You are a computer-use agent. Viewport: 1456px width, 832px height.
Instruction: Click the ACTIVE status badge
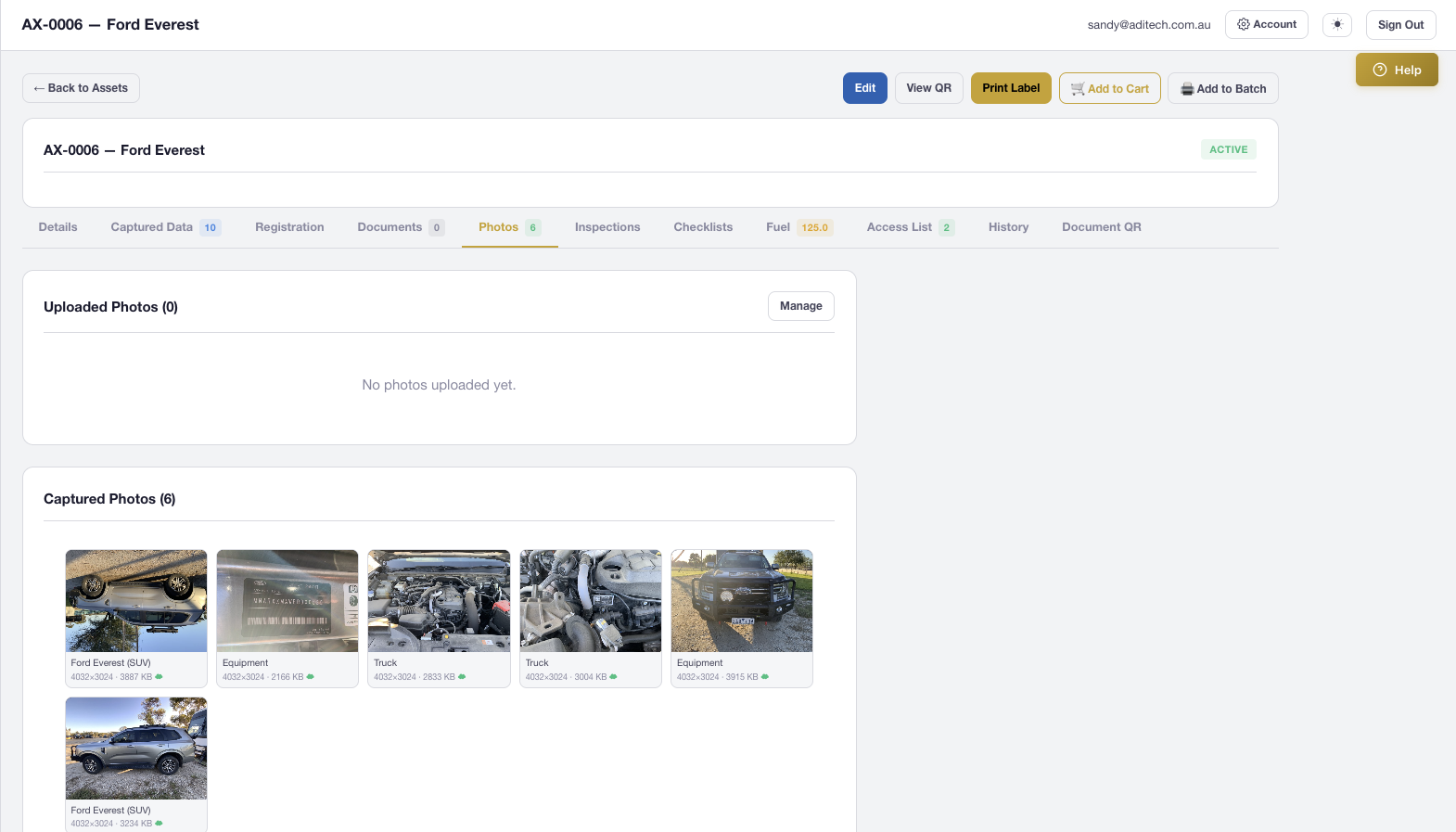coord(1228,149)
